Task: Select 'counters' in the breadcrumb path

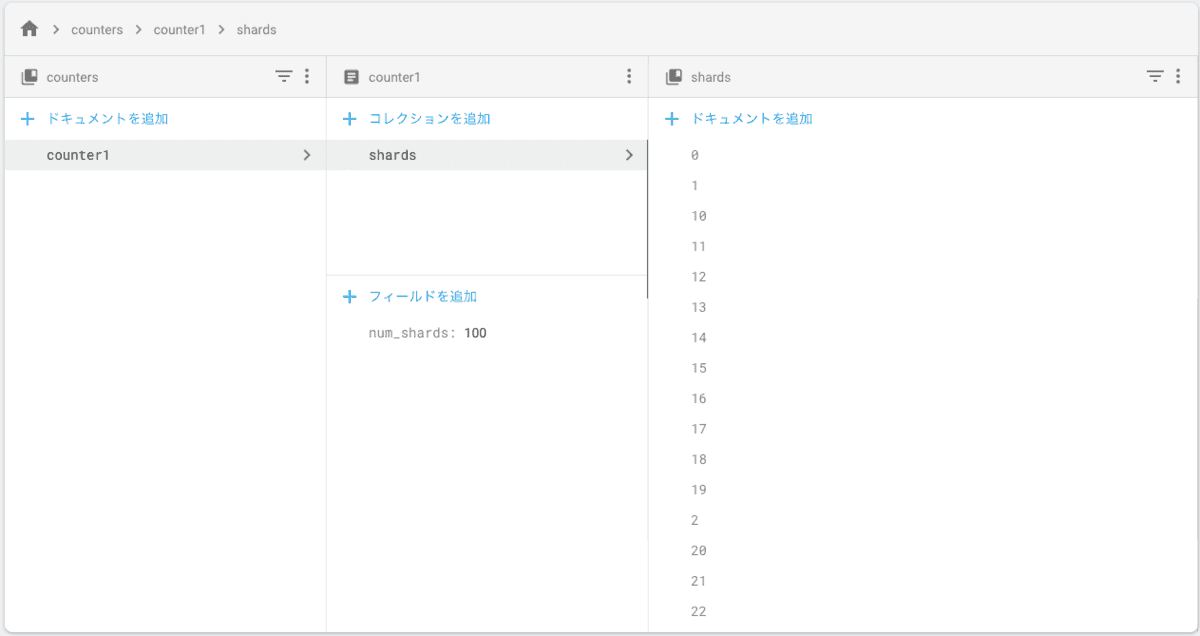Action: [x=97, y=30]
